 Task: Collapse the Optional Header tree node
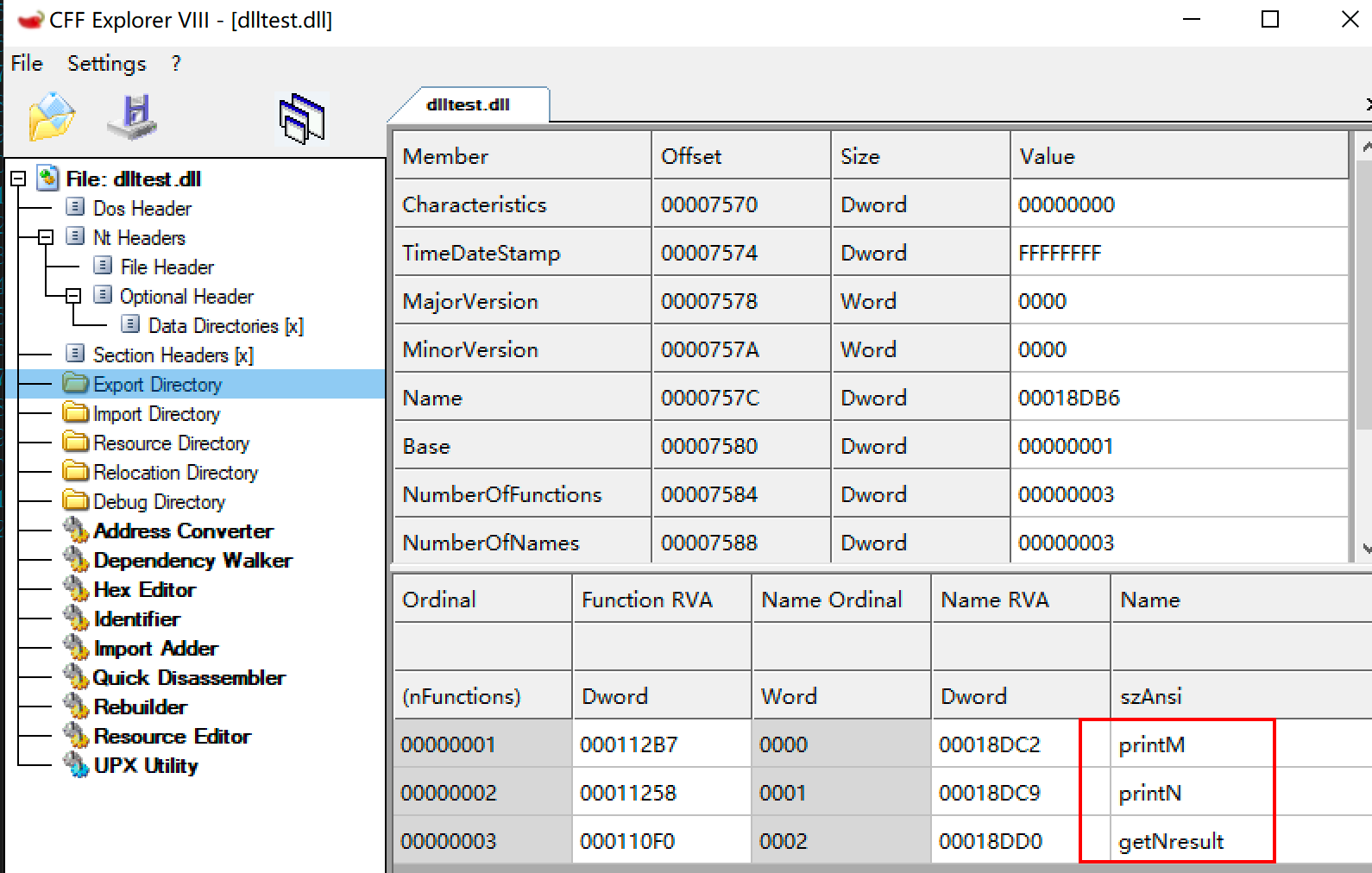pyautogui.click(x=73, y=296)
